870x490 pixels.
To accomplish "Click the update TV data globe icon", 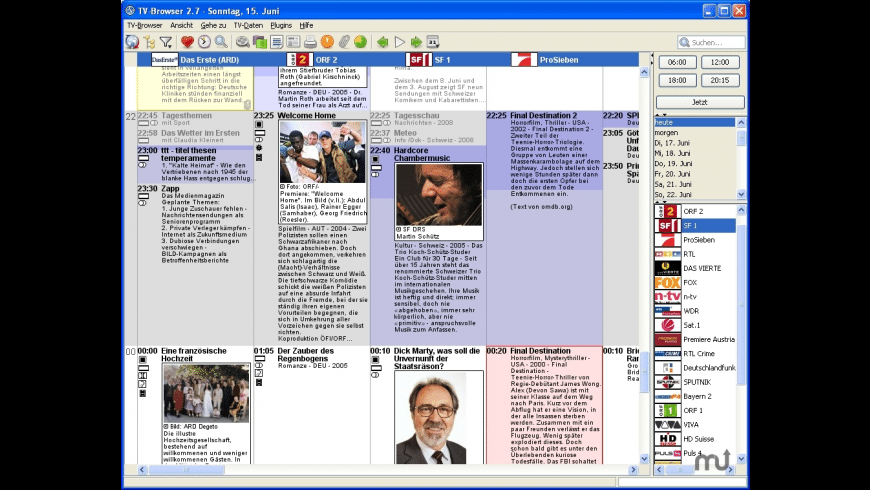I will pyautogui.click(x=132, y=42).
